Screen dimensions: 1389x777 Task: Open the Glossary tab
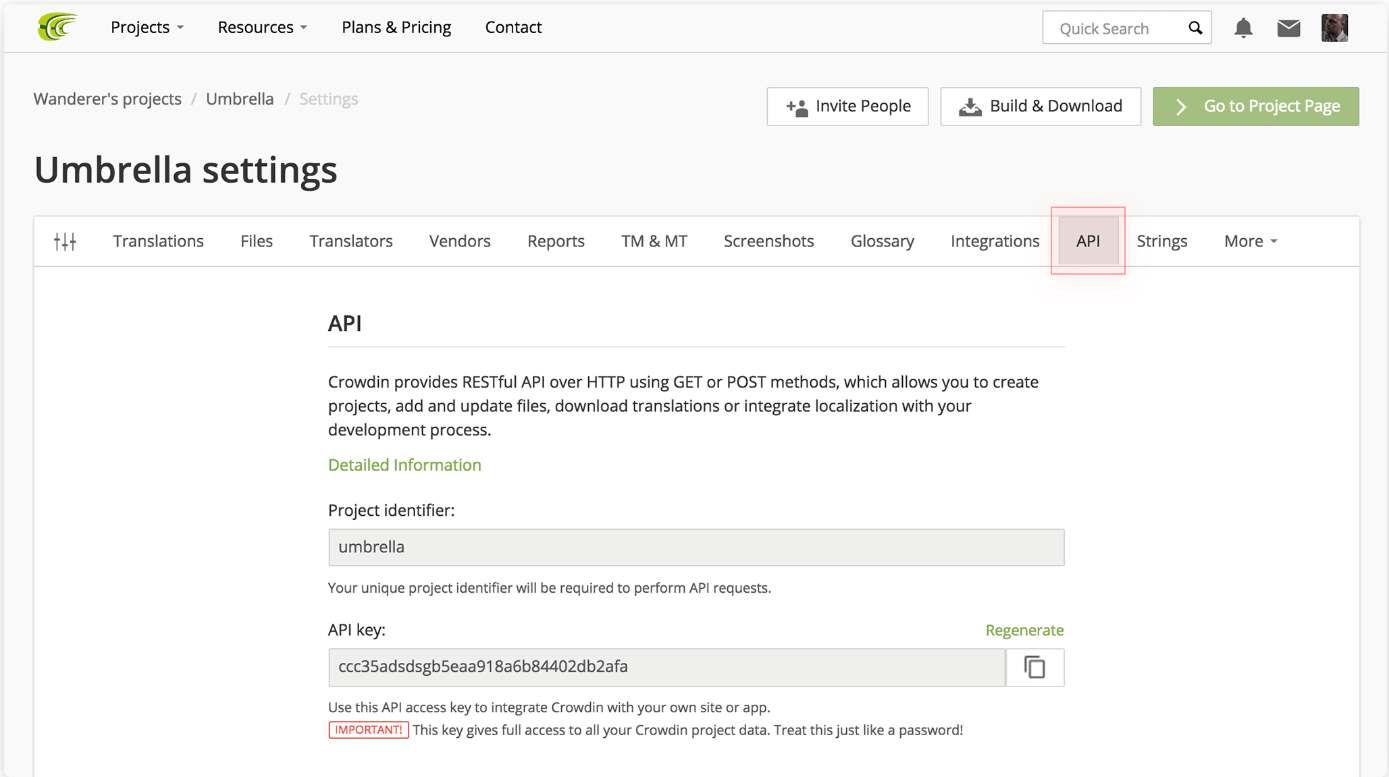tap(882, 241)
